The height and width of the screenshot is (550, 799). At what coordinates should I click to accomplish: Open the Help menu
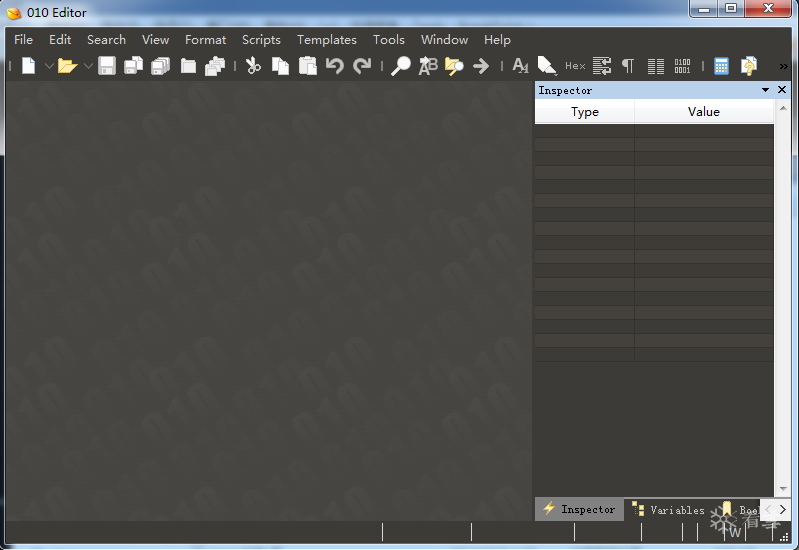pos(497,40)
